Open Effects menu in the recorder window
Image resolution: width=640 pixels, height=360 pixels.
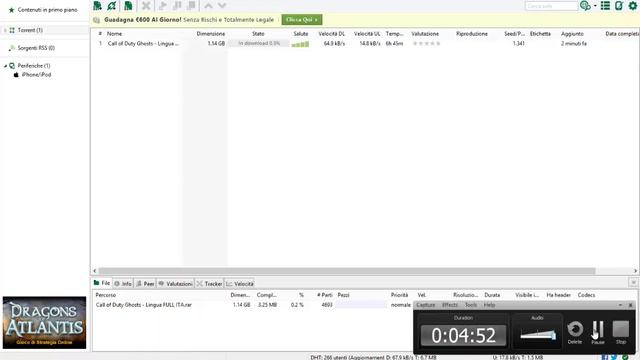(450, 305)
